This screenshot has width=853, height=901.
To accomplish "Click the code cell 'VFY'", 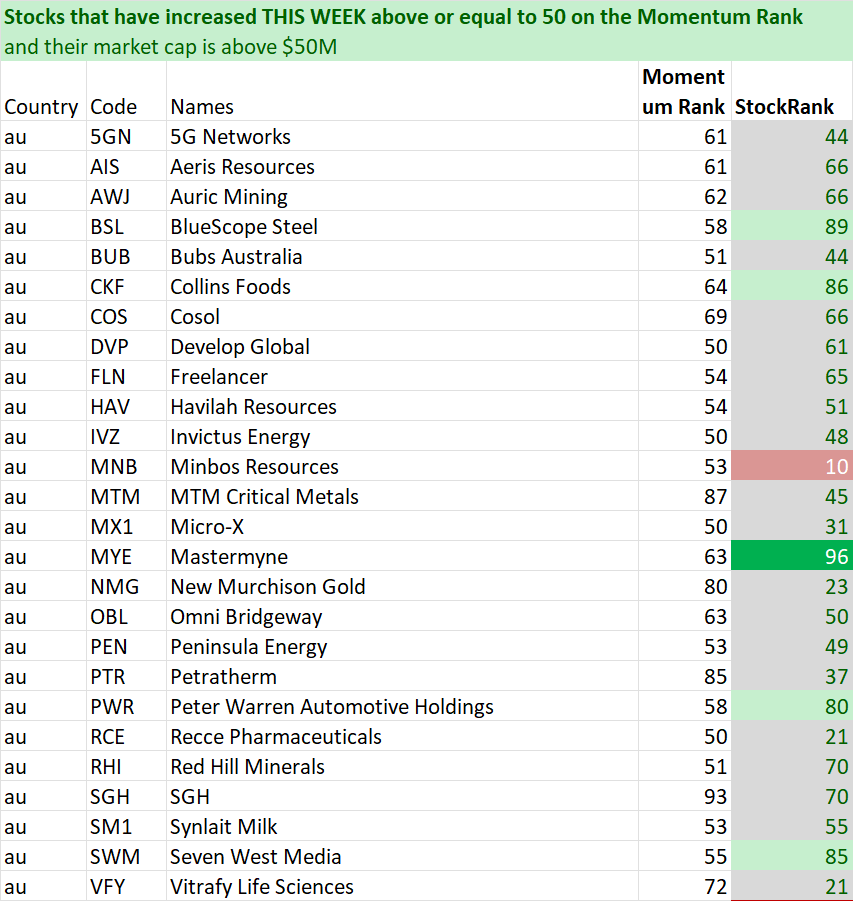I will tap(126, 886).
